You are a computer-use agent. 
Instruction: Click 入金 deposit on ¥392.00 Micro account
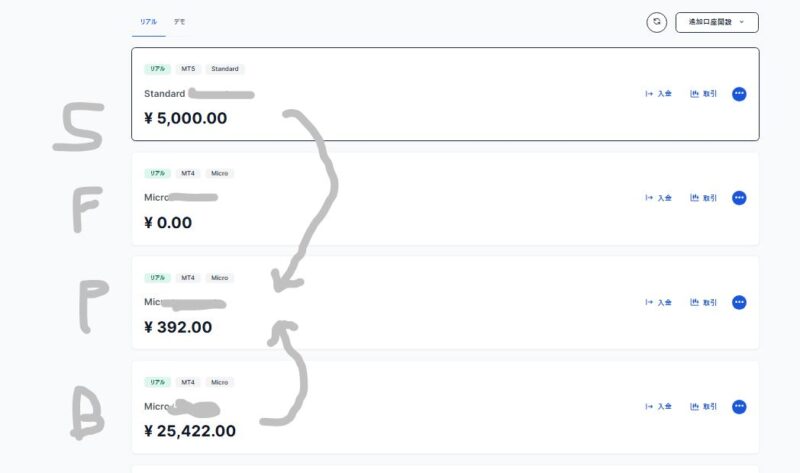point(658,303)
